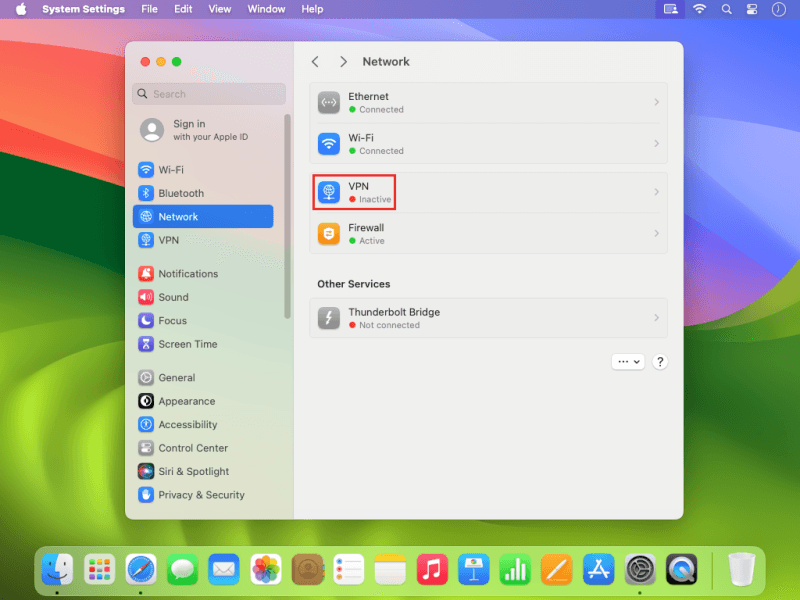Click the help question mark button
800x600 pixels.
pos(660,362)
